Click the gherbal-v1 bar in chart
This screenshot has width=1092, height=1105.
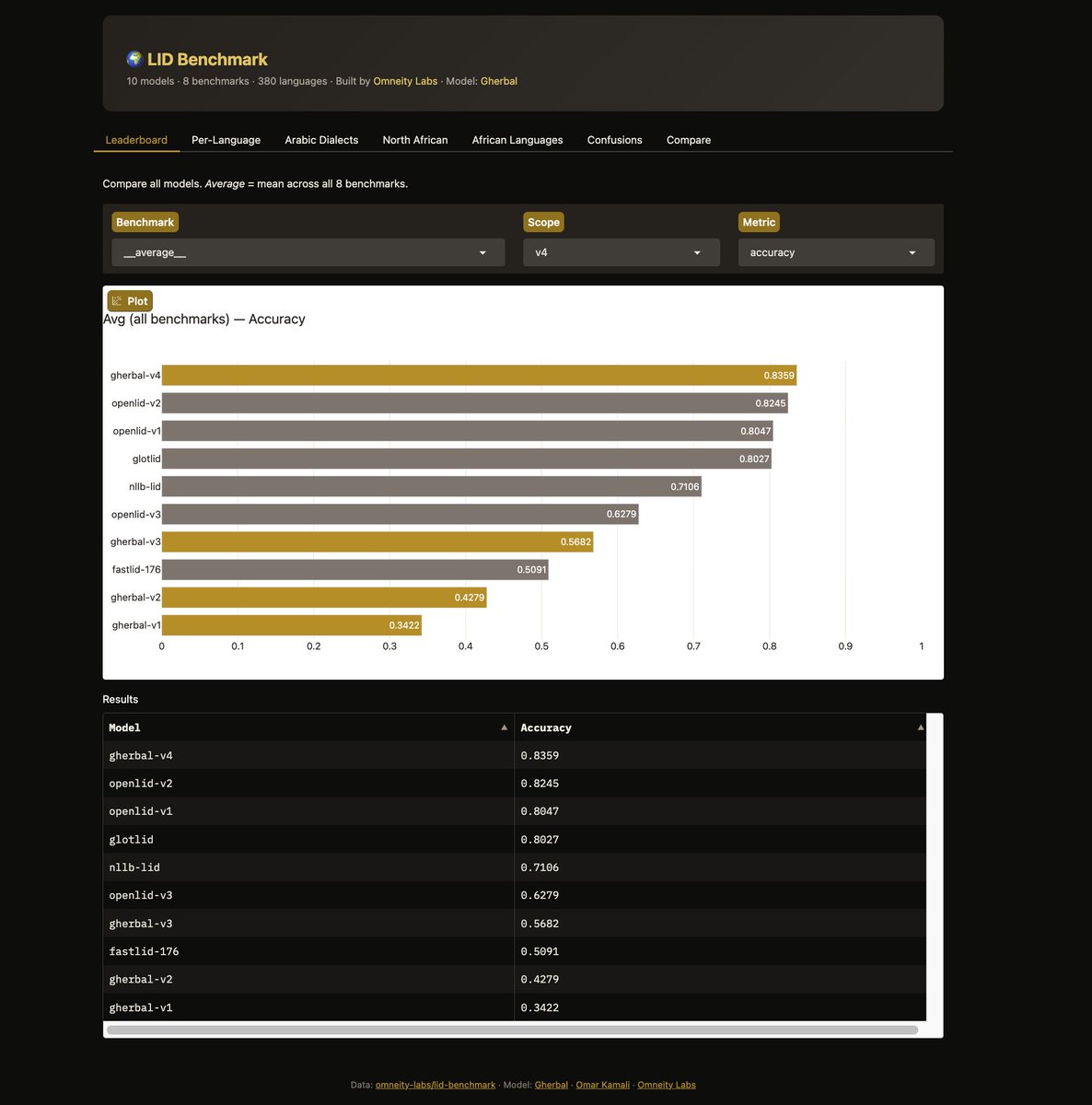pyautogui.click(x=292, y=625)
